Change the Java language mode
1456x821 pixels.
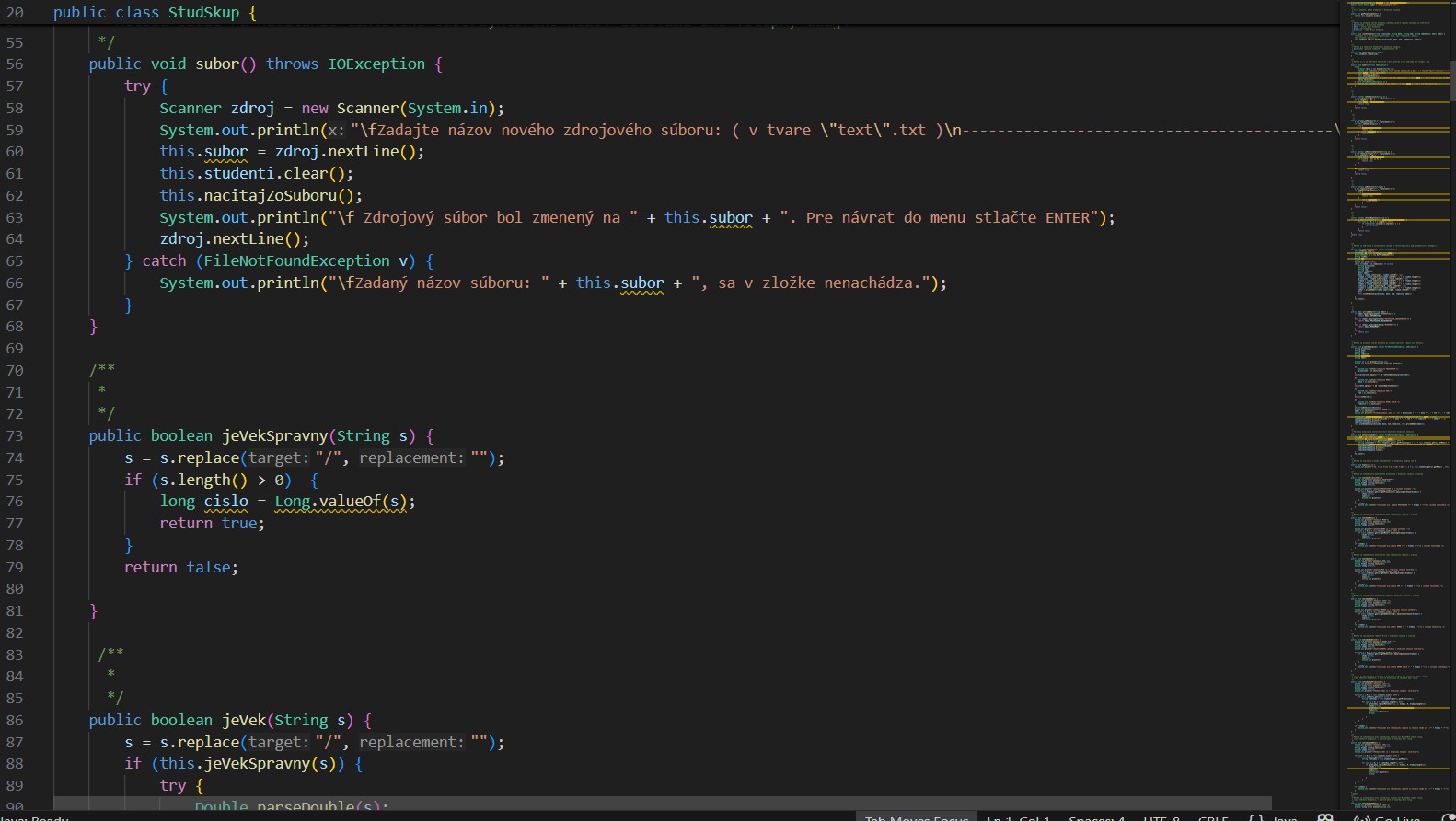coord(1285,817)
